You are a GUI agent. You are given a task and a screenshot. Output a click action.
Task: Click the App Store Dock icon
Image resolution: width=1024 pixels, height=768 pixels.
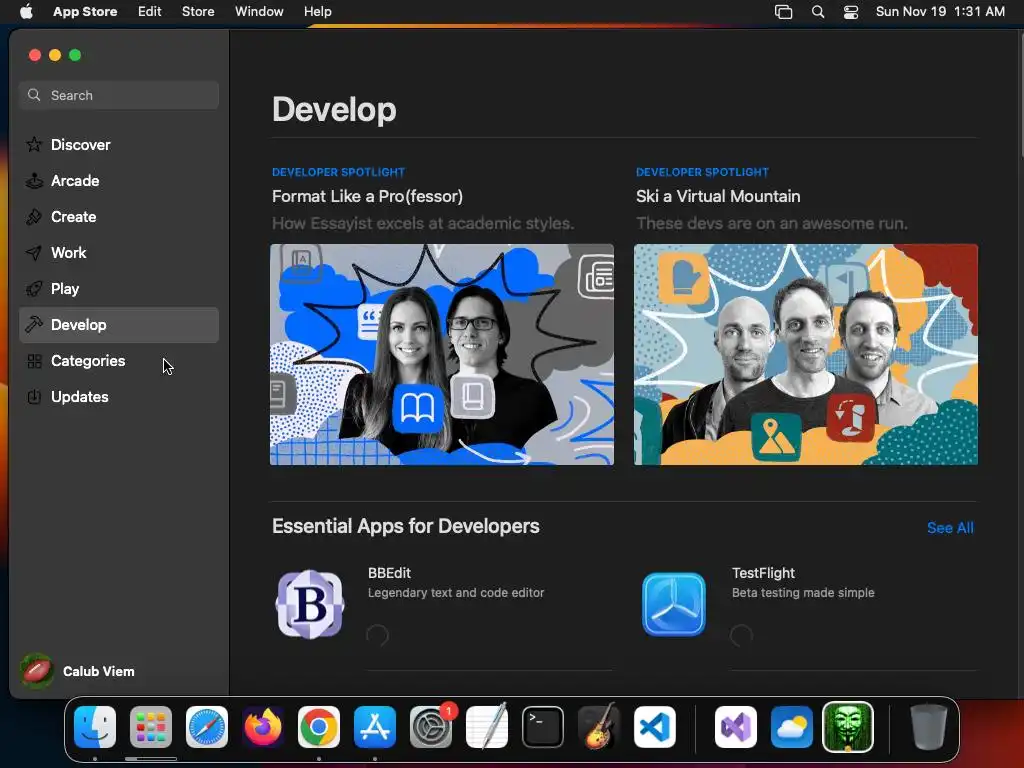(x=375, y=727)
